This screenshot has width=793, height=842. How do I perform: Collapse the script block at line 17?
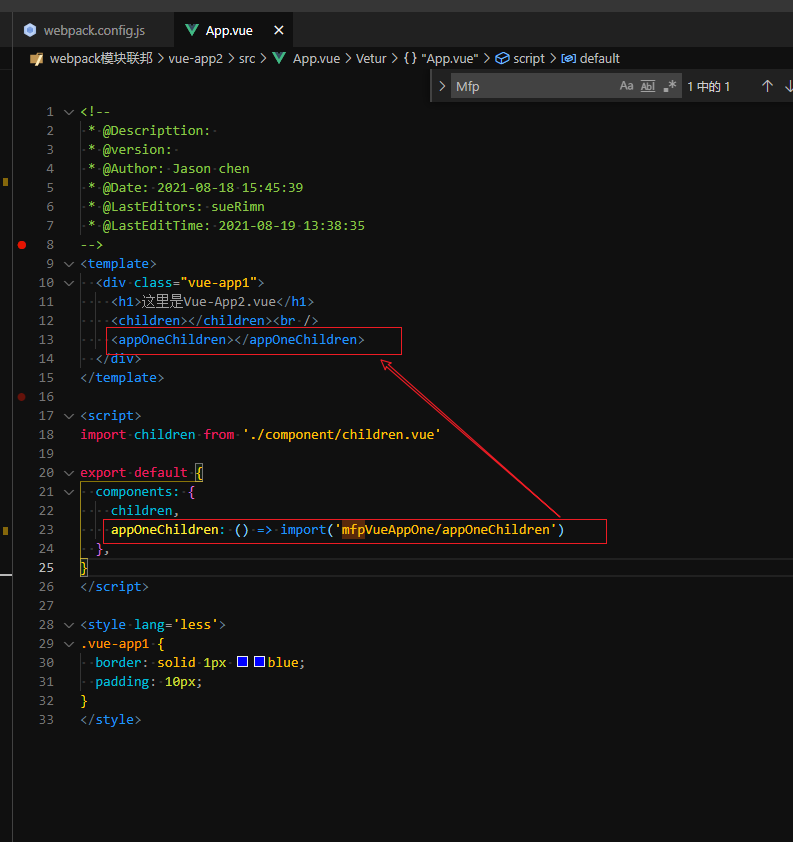[69, 416]
